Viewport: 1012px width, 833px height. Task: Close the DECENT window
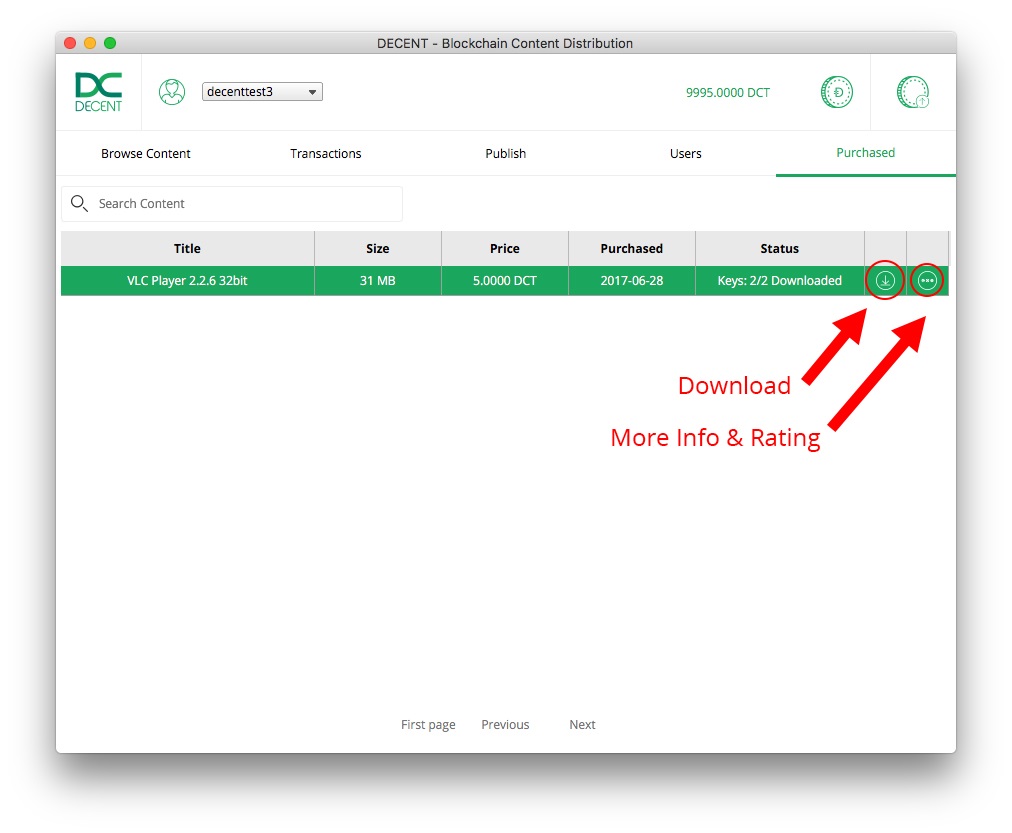pos(70,43)
